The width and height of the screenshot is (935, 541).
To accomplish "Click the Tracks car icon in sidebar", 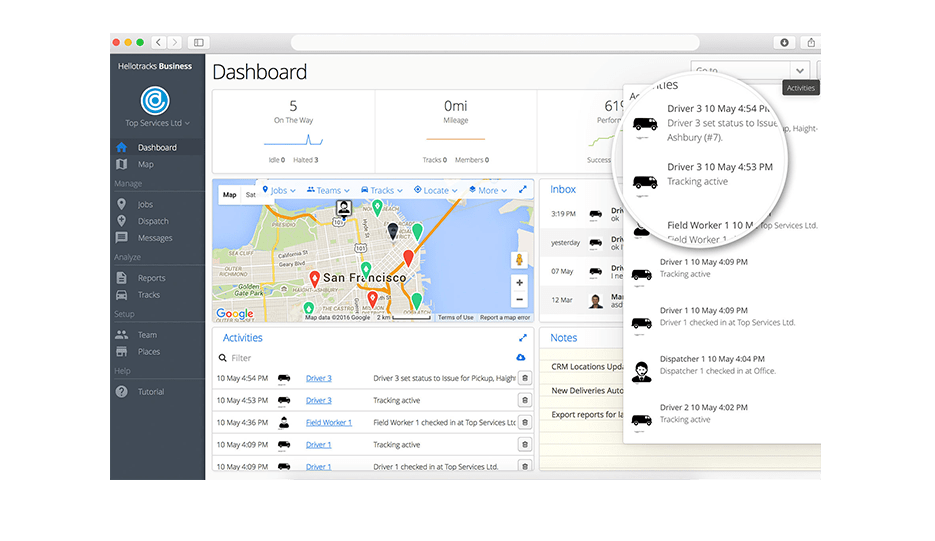I will tap(122, 295).
